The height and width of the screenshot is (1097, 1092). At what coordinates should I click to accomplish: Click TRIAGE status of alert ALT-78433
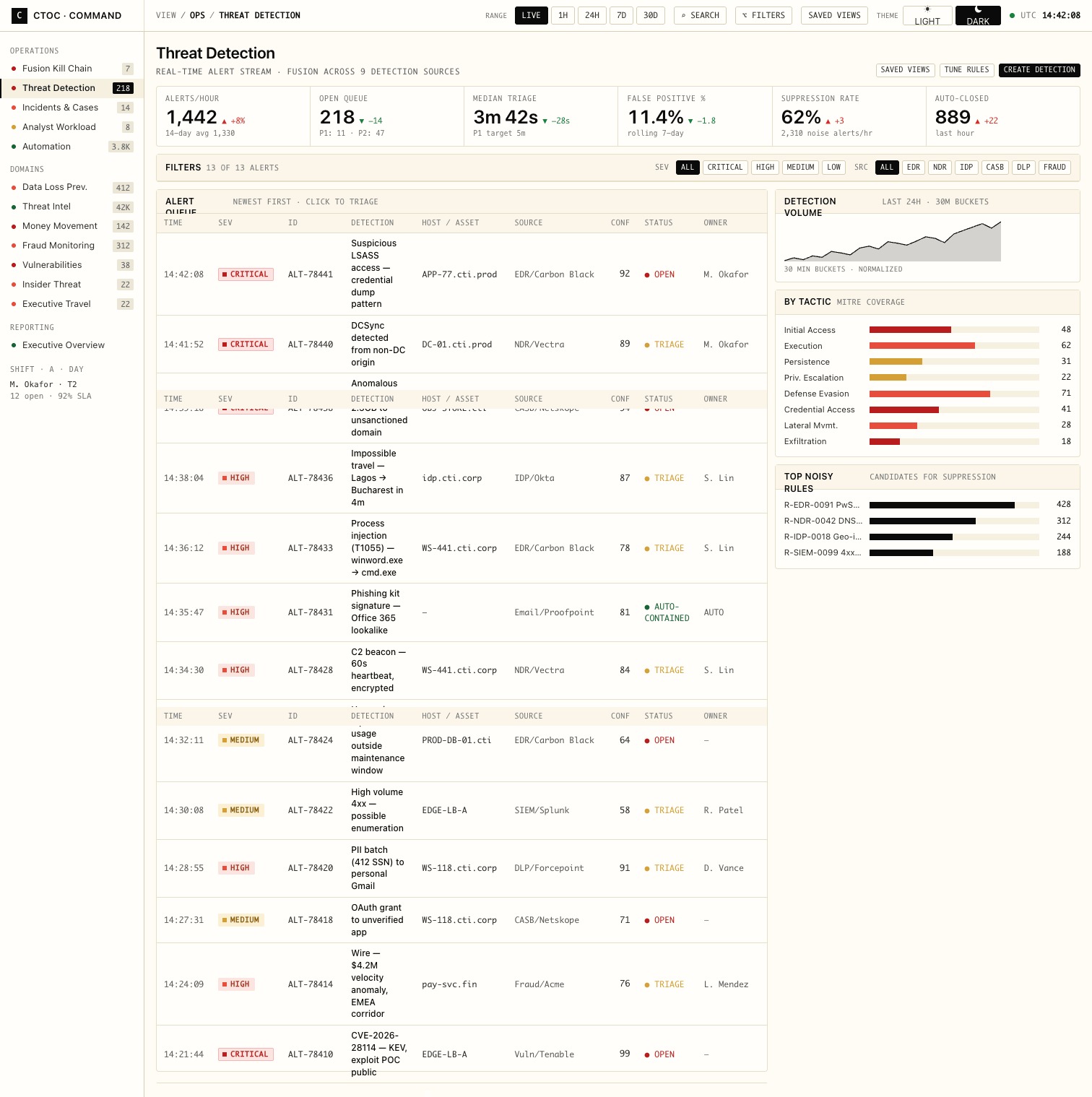point(664,548)
